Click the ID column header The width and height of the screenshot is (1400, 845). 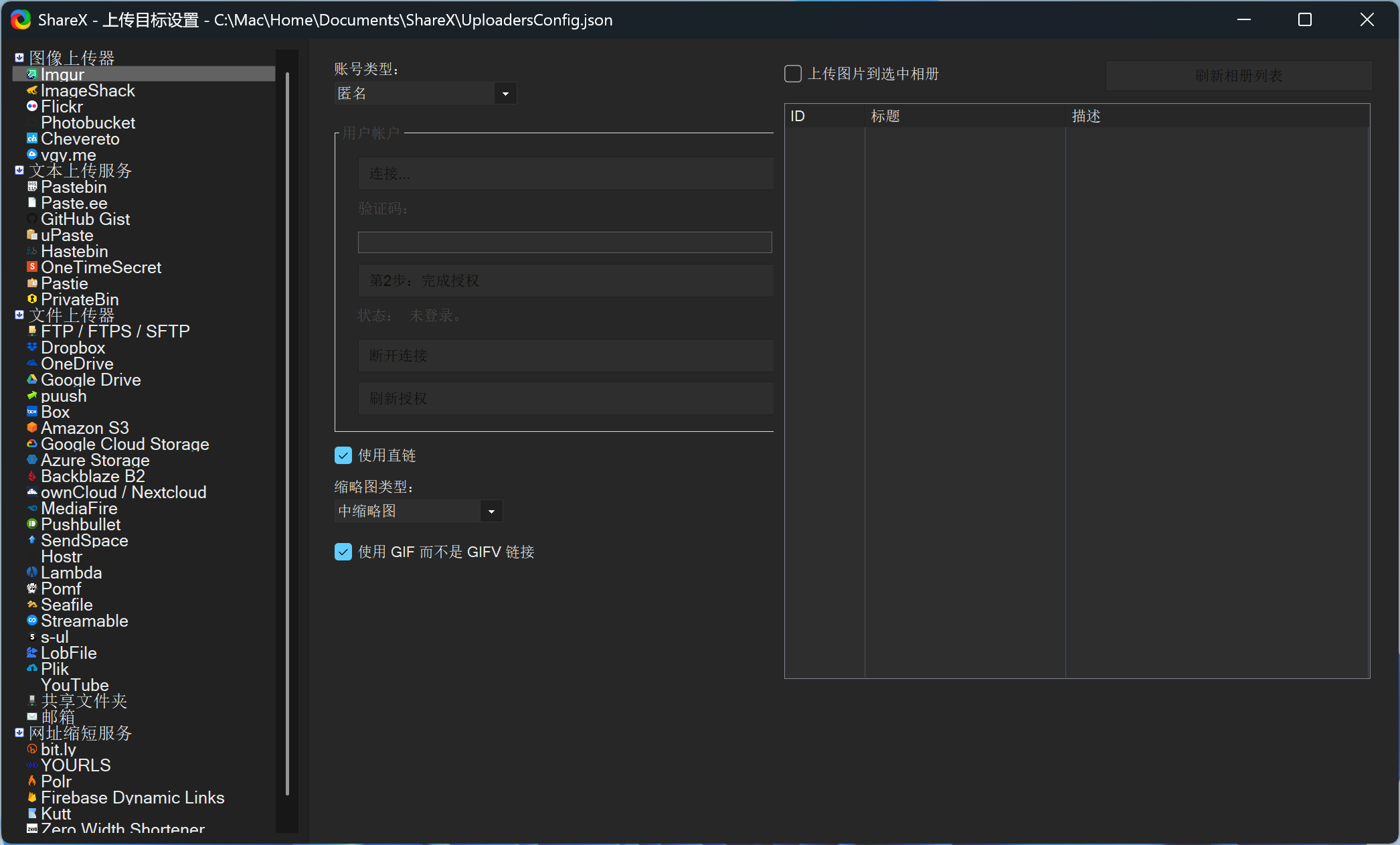click(824, 116)
